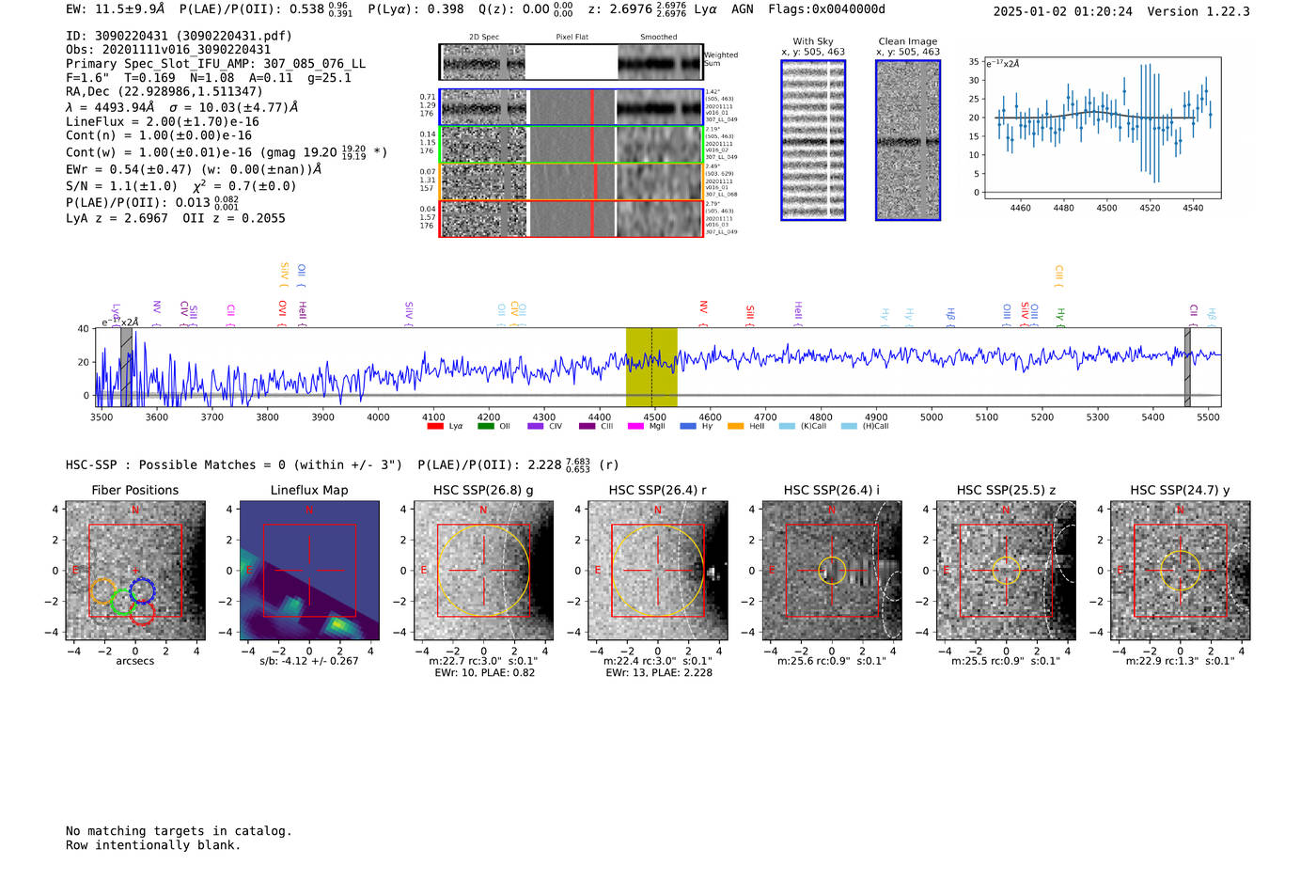Click the s/b: -4.12 +/- 0.267 label
Image resolution: width=1316 pixels, height=896 pixels.
tap(309, 661)
